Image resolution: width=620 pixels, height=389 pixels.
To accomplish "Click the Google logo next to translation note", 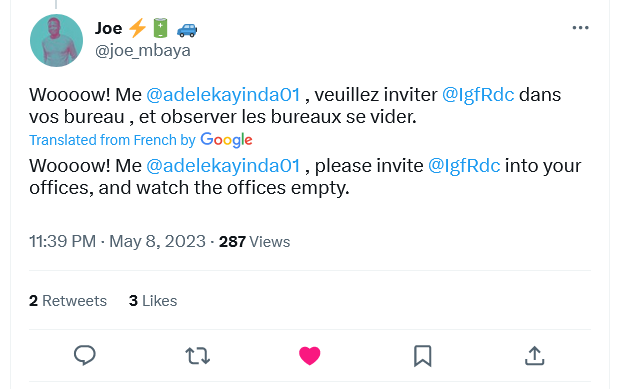I will [x=226, y=140].
